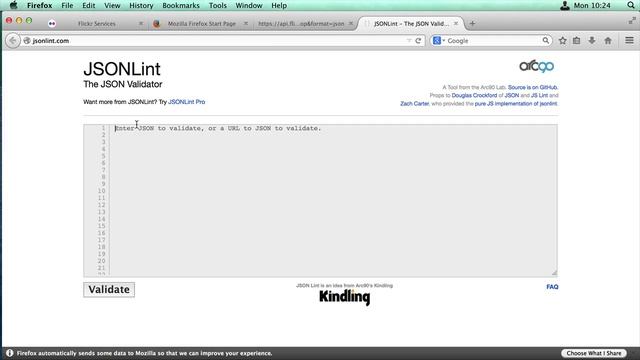Click the JSONLint heading title

pyautogui.click(x=122, y=69)
